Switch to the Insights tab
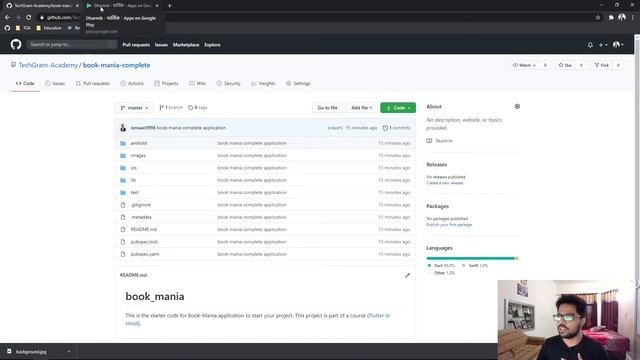The width and height of the screenshot is (640, 360). click(x=263, y=83)
